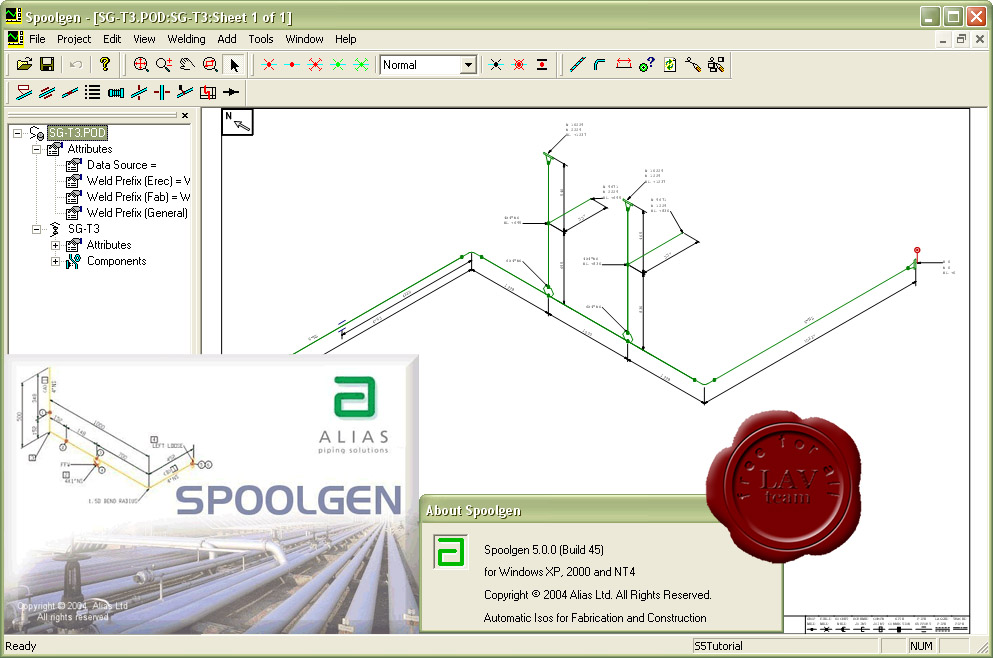The width and height of the screenshot is (993, 658).
Task: Click the red cross with cyan bar icon
Action: click(162, 92)
